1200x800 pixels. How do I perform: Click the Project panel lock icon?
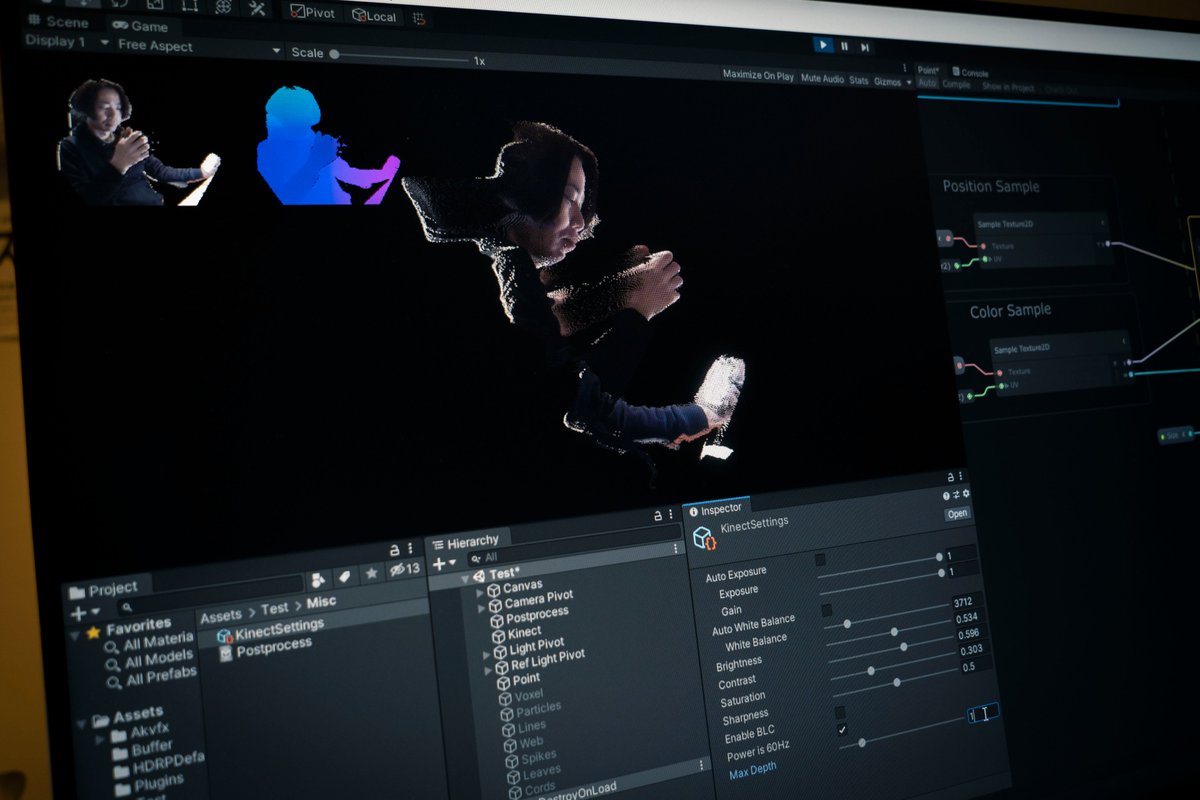[x=394, y=550]
